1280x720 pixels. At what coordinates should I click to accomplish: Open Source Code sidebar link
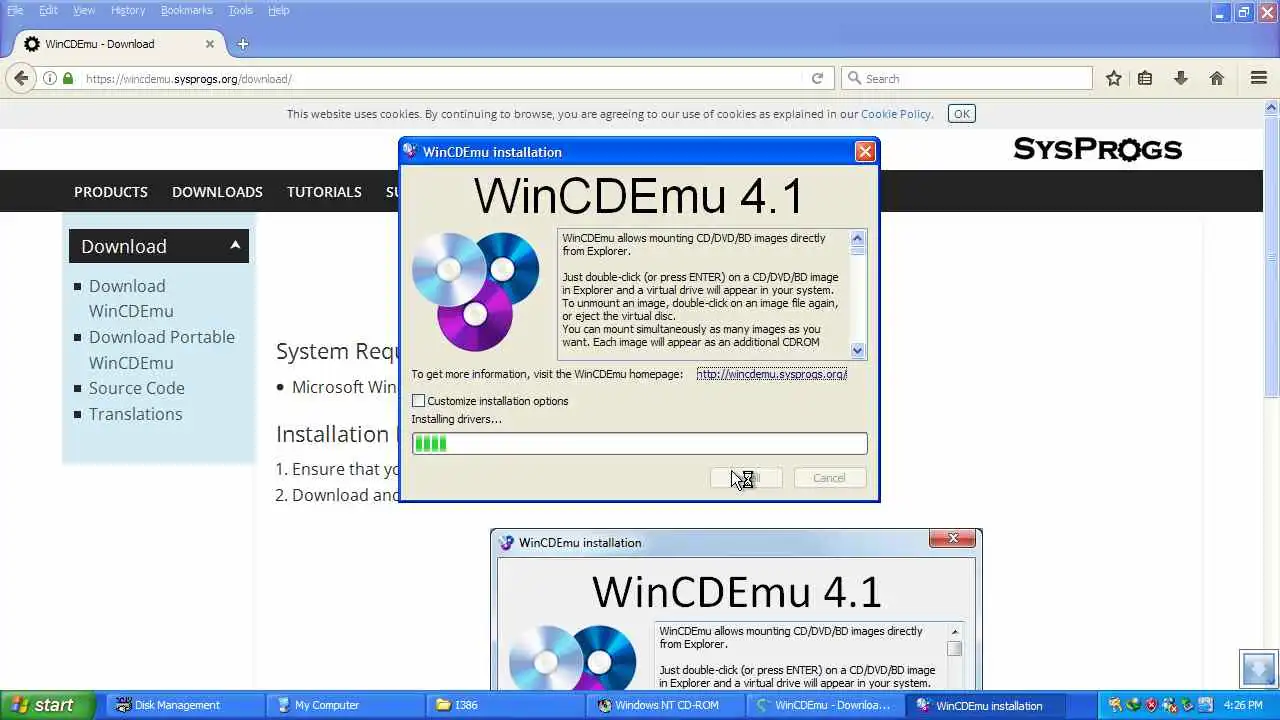tap(137, 388)
